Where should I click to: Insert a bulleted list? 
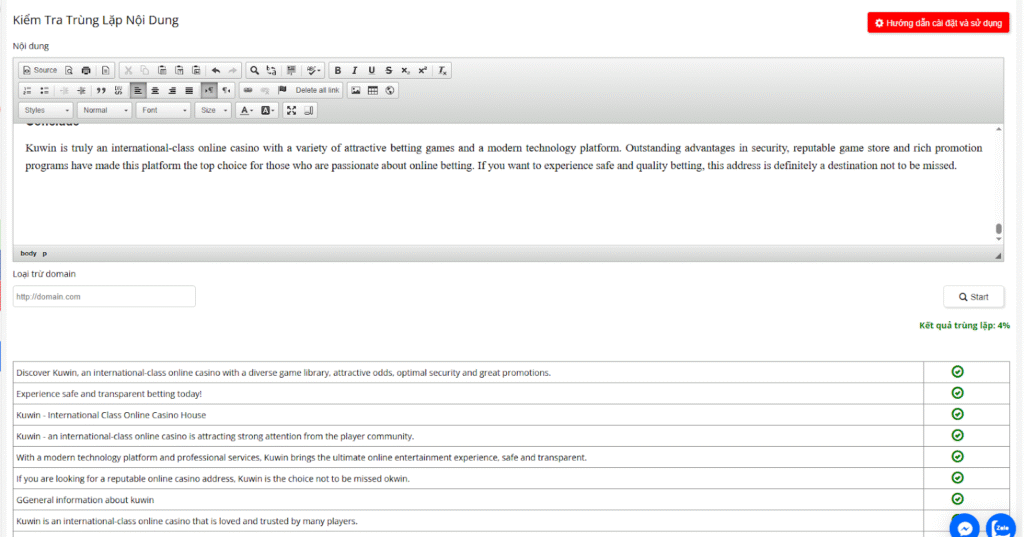pyautogui.click(x=44, y=90)
